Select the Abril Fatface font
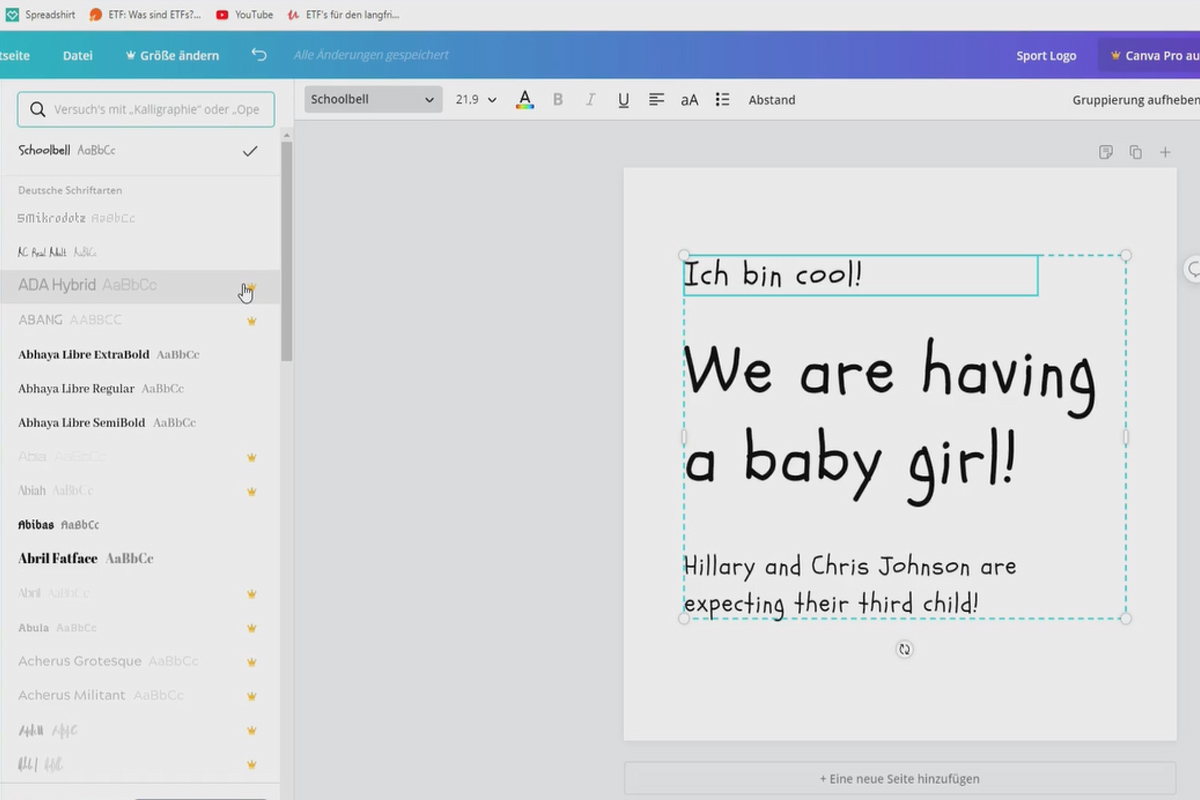 click(x=140, y=558)
